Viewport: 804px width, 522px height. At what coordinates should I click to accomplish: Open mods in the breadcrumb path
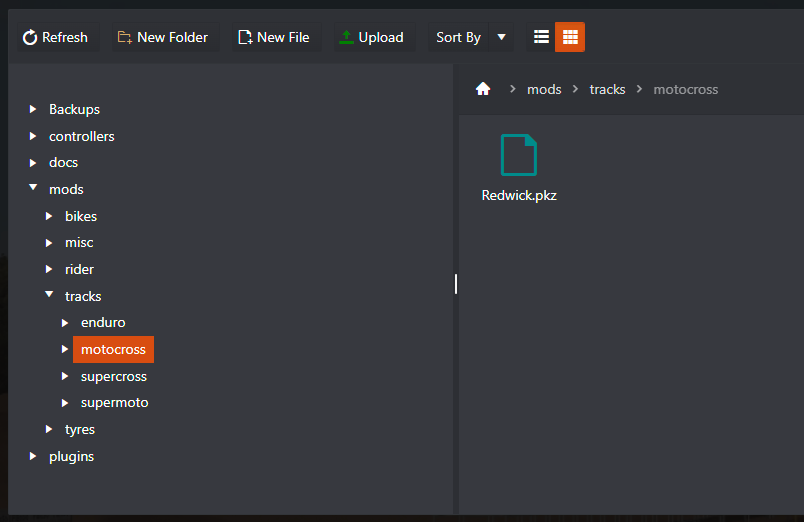pyautogui.click(x=544, y=89)
